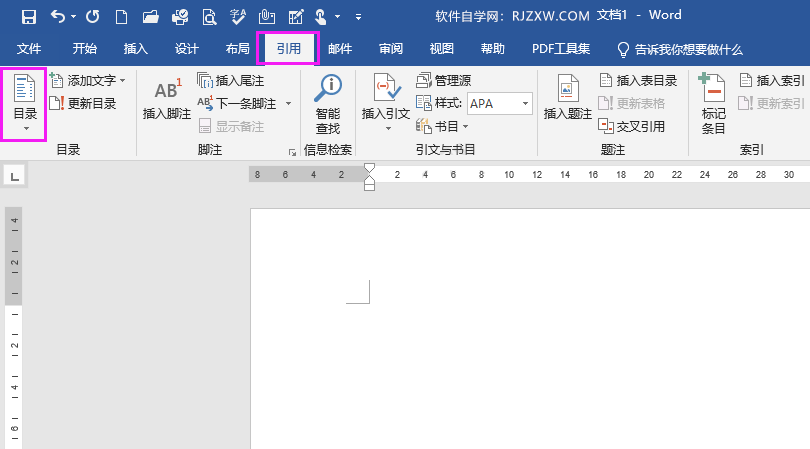Viewport: 810px width, 449px height.
Task: Open the Undo history dropdown arrow
Action: coord(73,17)
